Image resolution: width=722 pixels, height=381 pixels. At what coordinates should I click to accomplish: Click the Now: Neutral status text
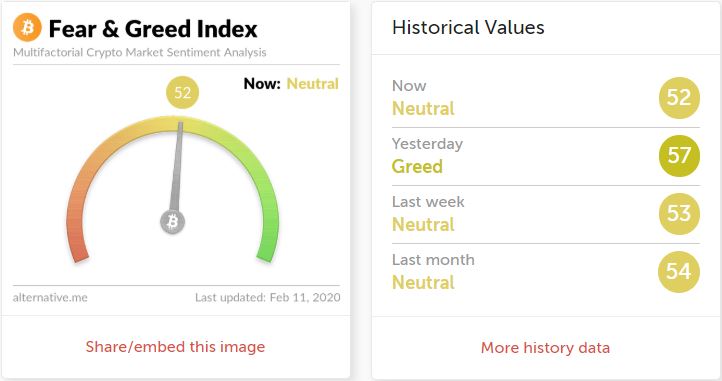coord(291,84)
